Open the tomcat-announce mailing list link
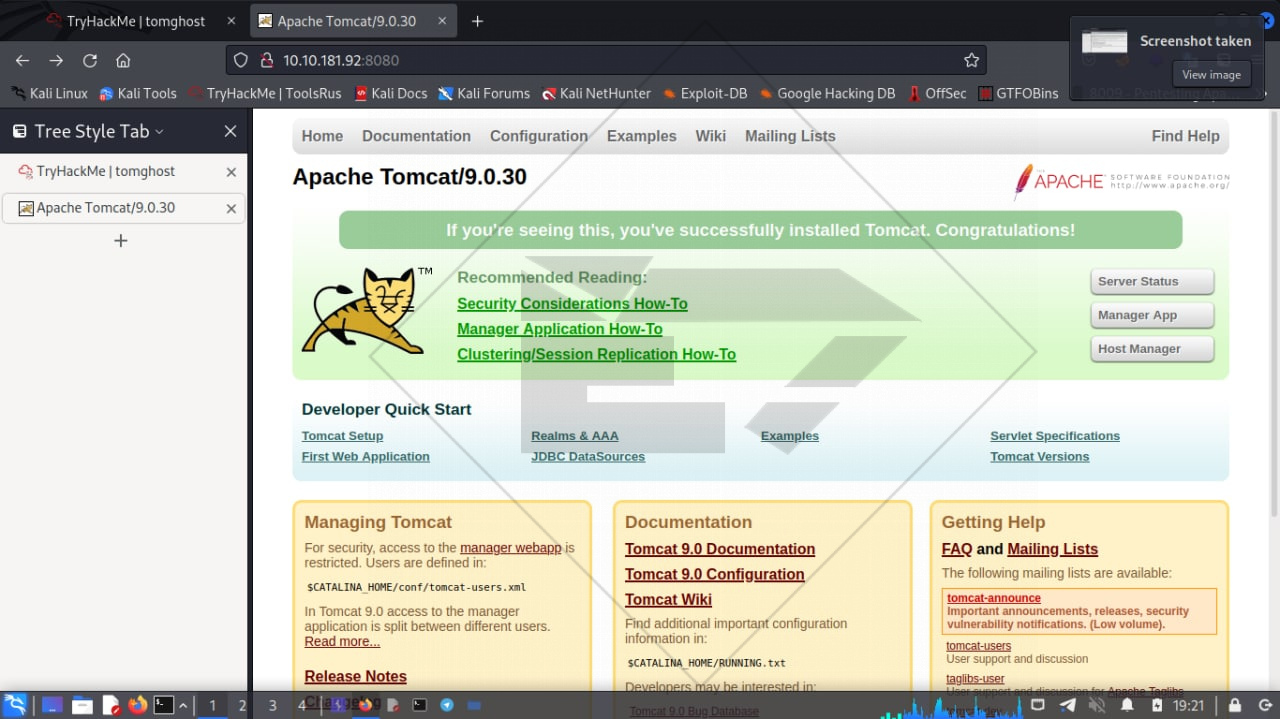 pos(994,598)
